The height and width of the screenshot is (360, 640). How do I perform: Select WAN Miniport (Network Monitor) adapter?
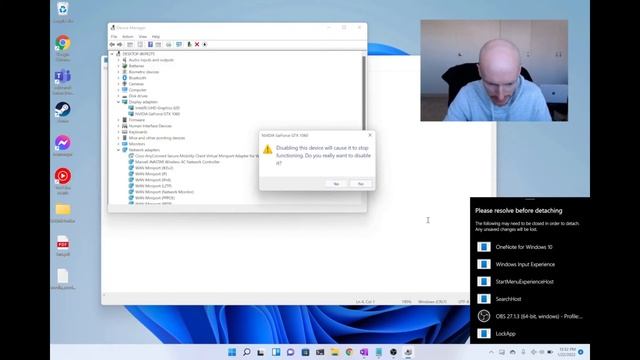(x=161, y=192)
